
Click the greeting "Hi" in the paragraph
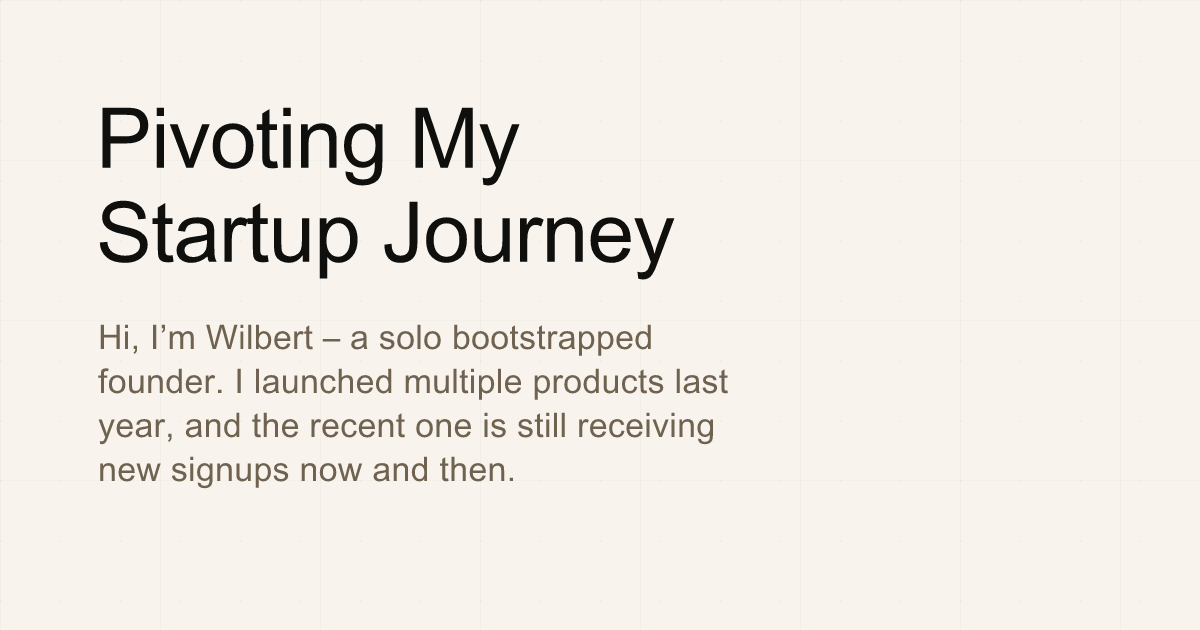point(115,338)
